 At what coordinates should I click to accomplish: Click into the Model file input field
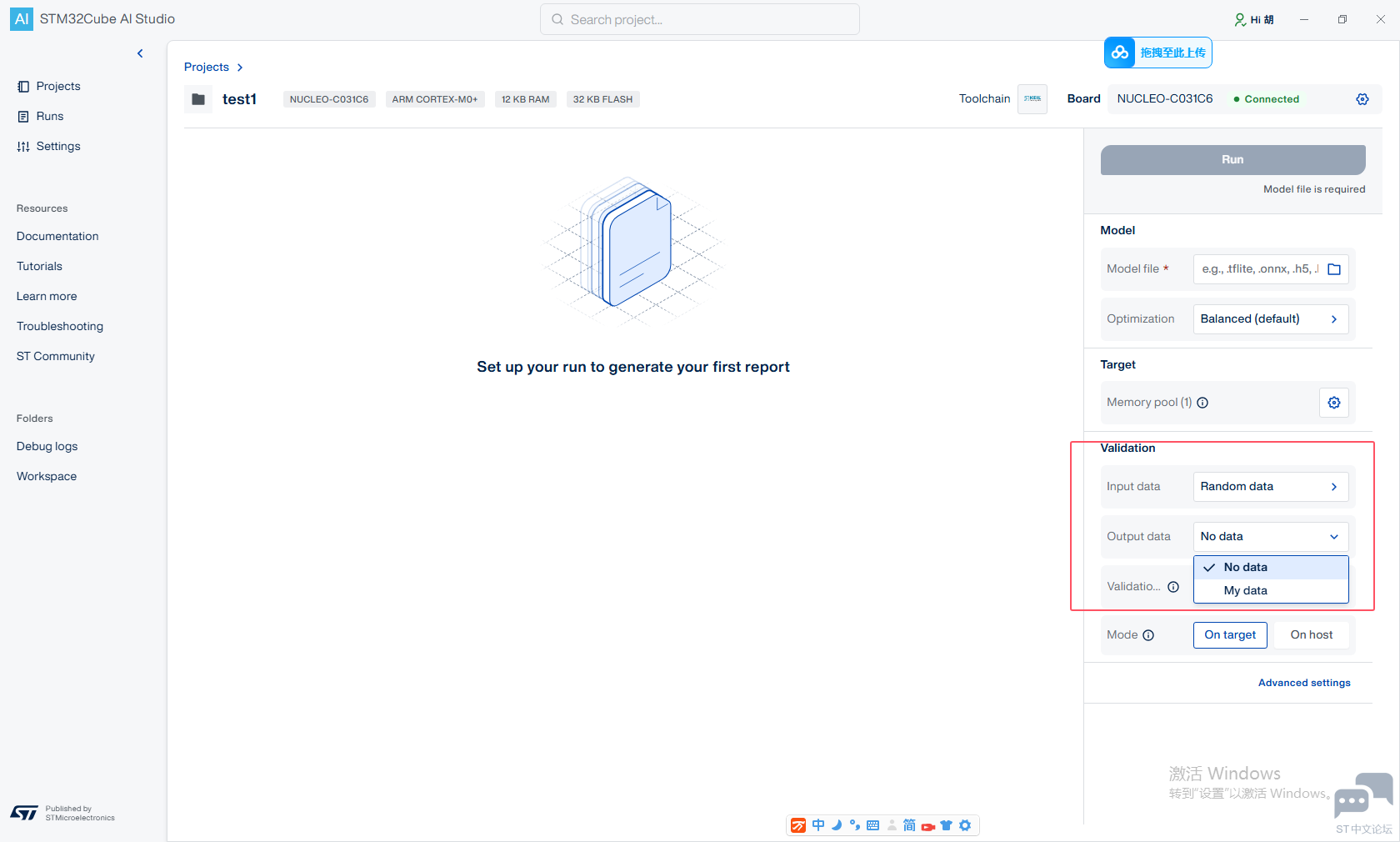pyautogui.click(x=1258, y=268)
